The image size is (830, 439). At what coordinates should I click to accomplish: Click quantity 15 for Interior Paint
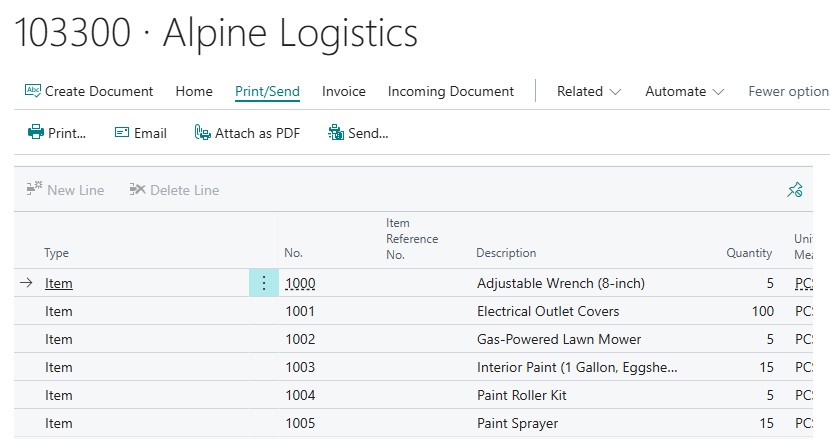coord(766,368)
